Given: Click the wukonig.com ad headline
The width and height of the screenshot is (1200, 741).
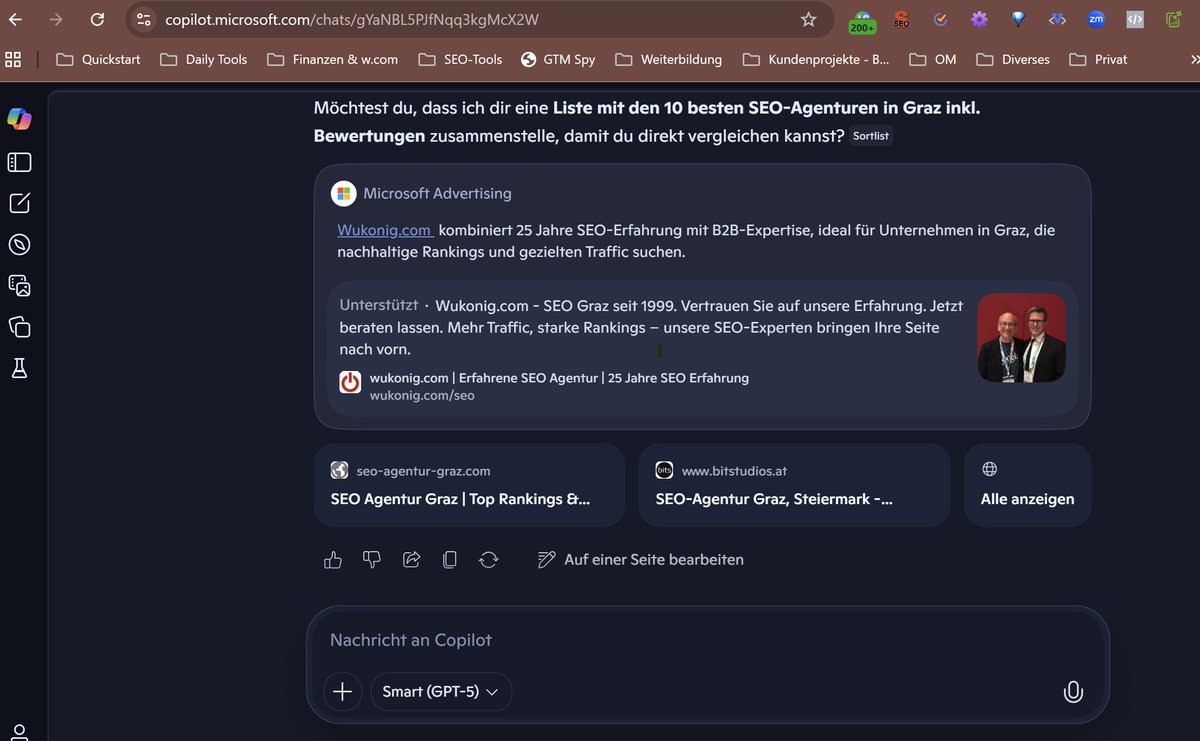Looking at the screenshot, I should [x=559, y=378].
